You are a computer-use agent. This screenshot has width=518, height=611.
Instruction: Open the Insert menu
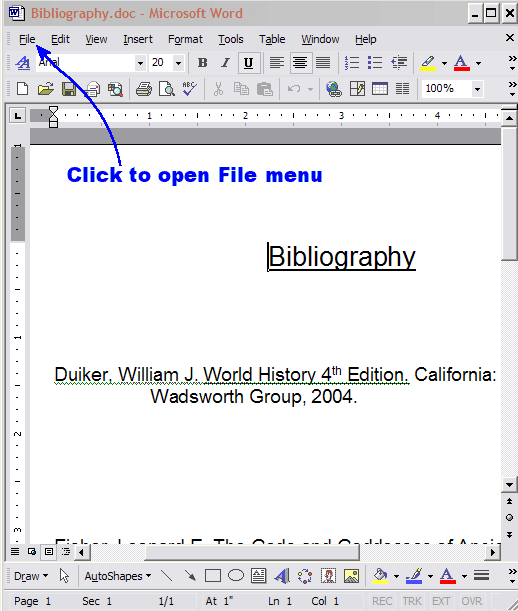point(138,39)
